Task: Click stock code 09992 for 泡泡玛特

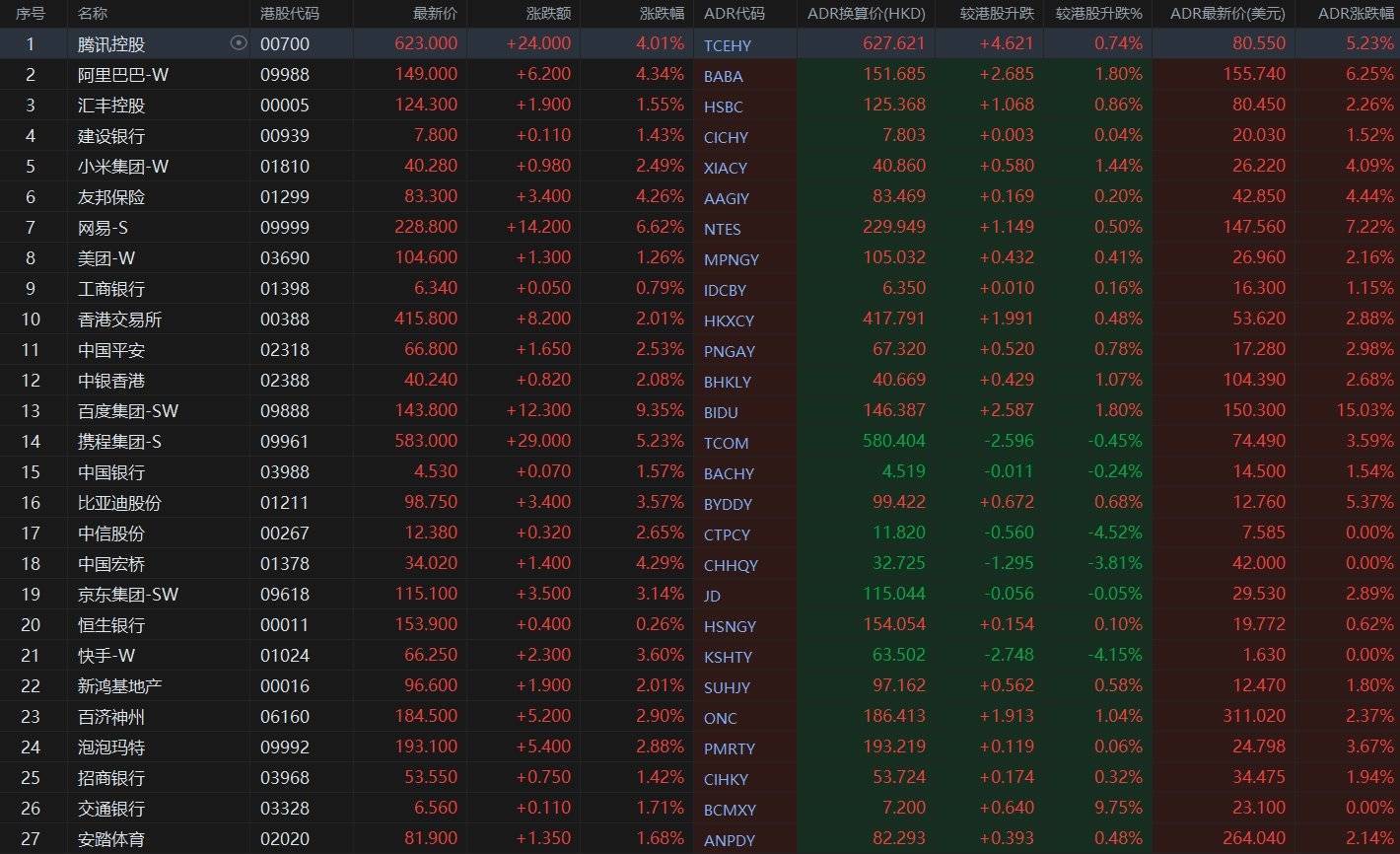Action: click(x=285, y=747)
